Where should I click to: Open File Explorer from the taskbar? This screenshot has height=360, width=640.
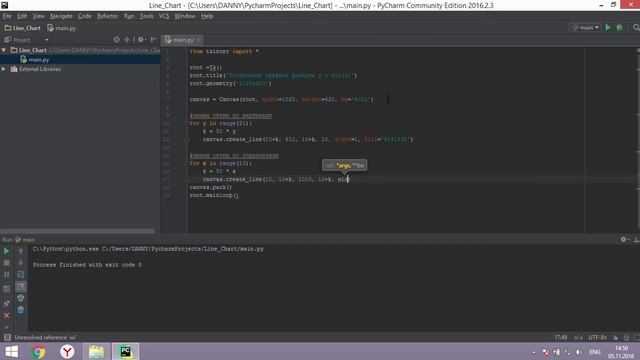[x=96, y=351]
